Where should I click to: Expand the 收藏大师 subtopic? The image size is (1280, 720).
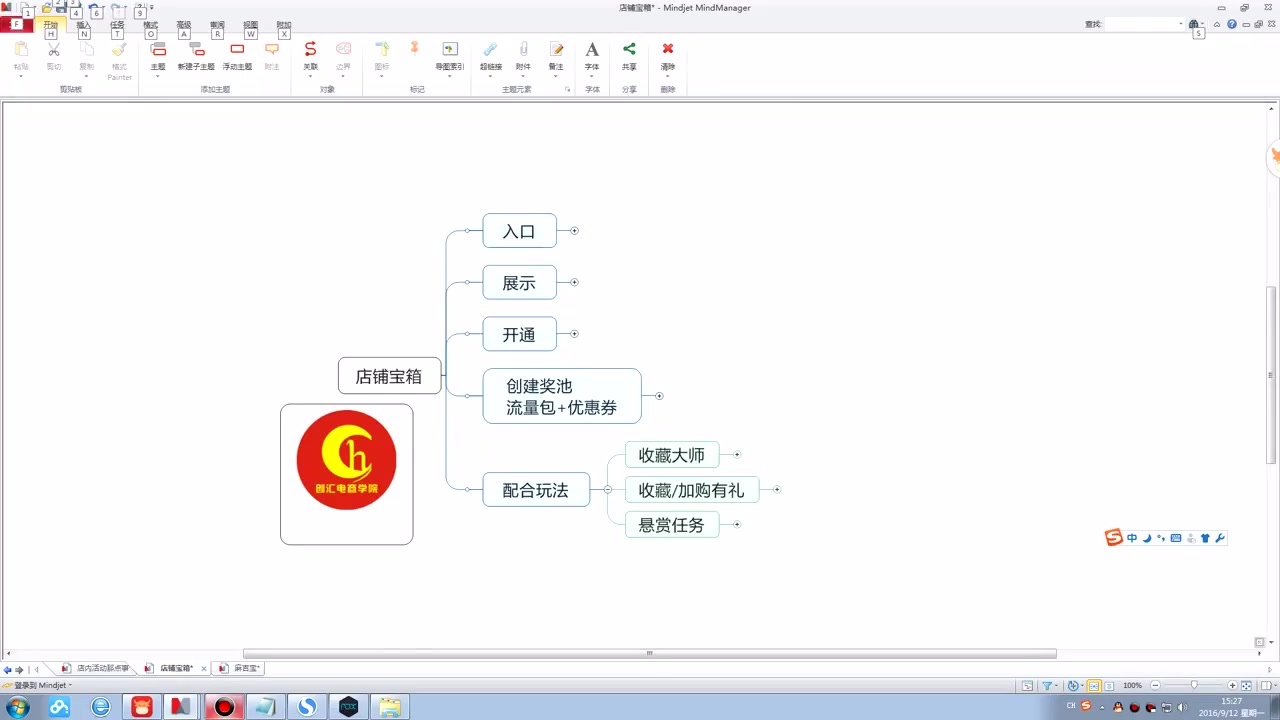[737, 455]
